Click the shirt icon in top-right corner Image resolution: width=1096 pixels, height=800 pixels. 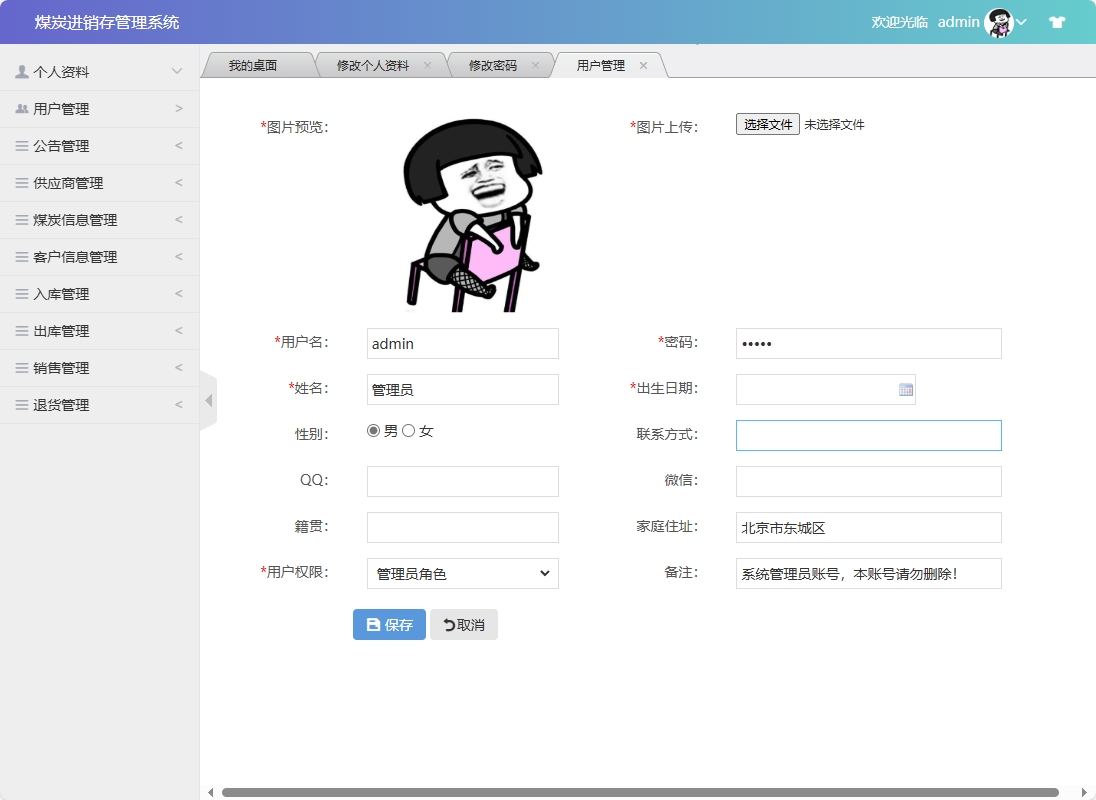point(1057,21)
